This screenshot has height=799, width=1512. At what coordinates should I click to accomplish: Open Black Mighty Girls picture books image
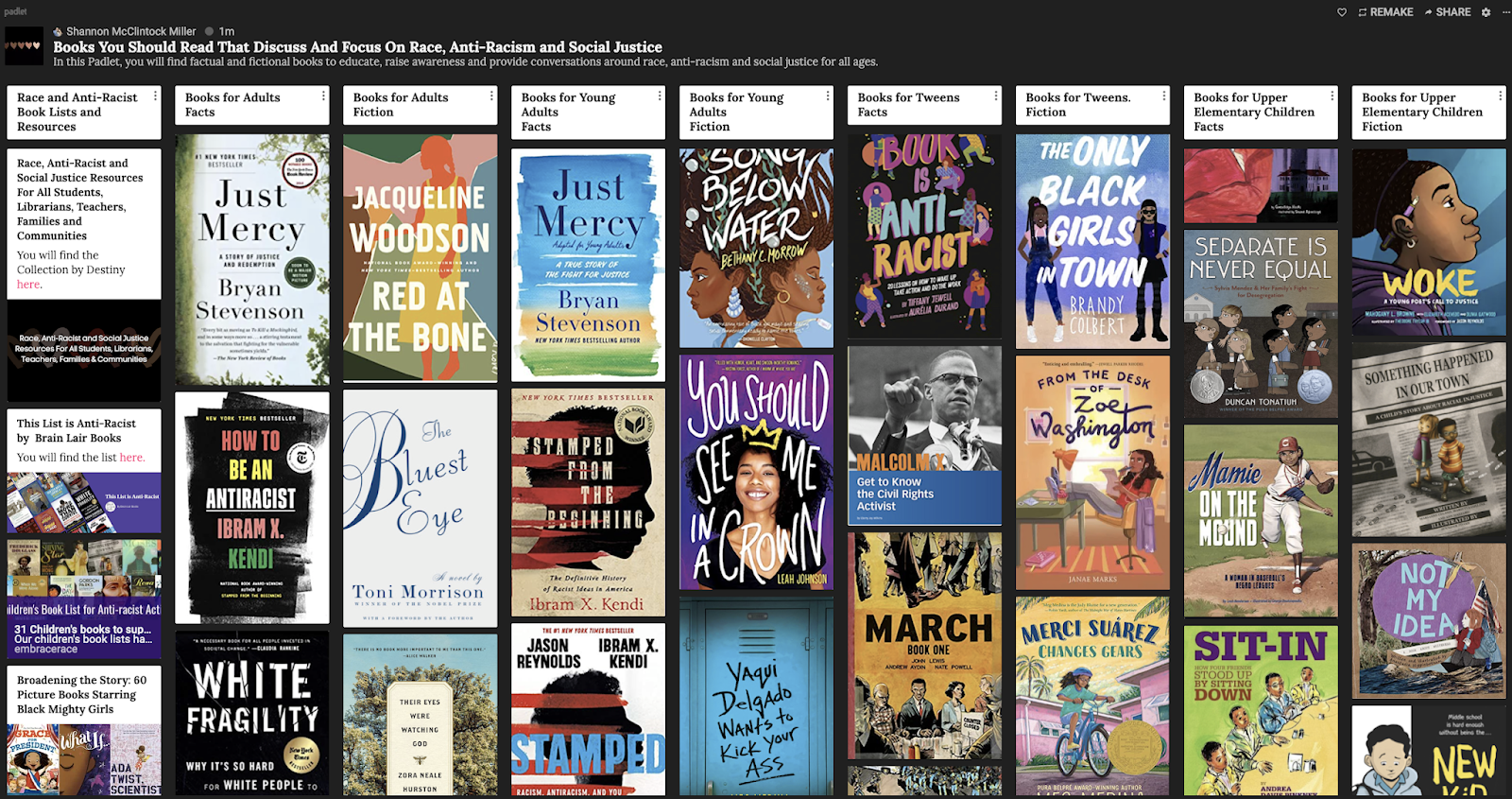(x=84, y=759)
